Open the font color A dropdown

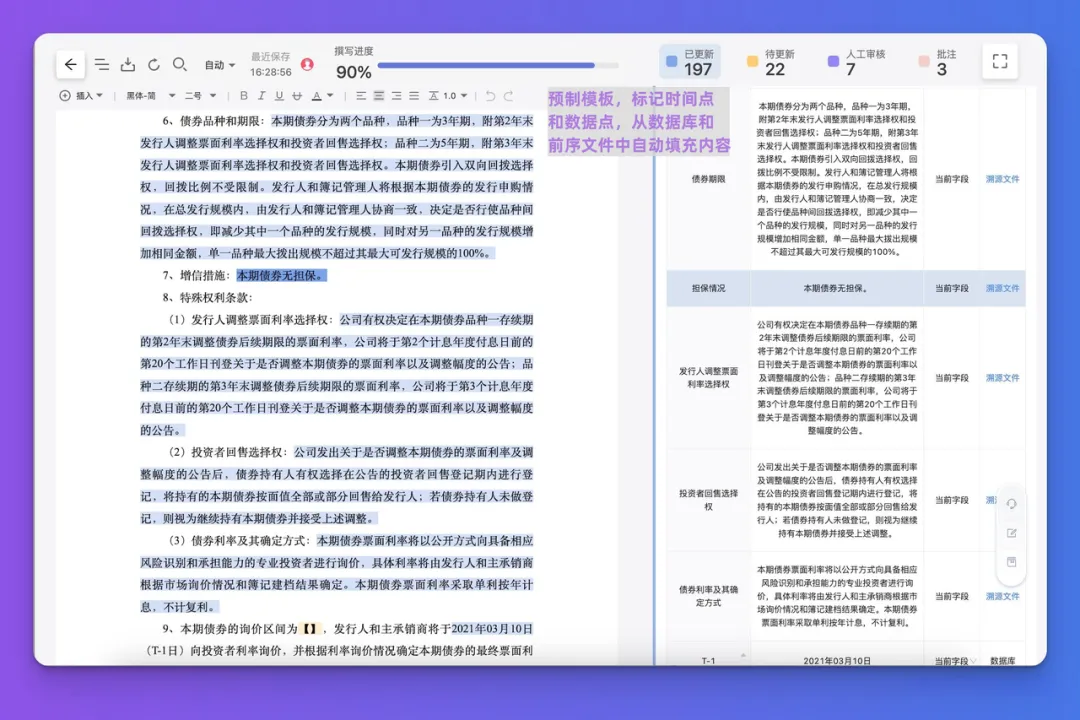(322, 96)
